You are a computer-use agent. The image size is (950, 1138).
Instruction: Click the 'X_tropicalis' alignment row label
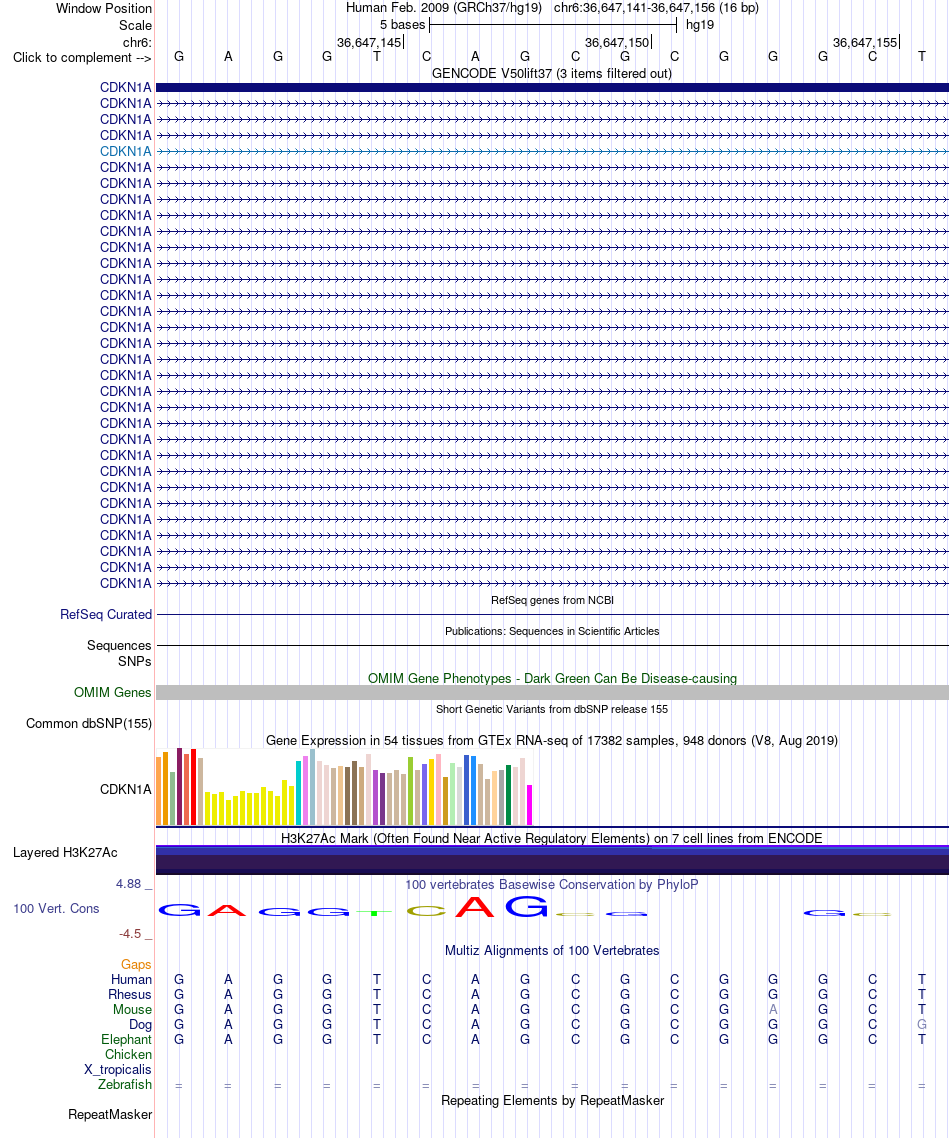point(118,1069)
